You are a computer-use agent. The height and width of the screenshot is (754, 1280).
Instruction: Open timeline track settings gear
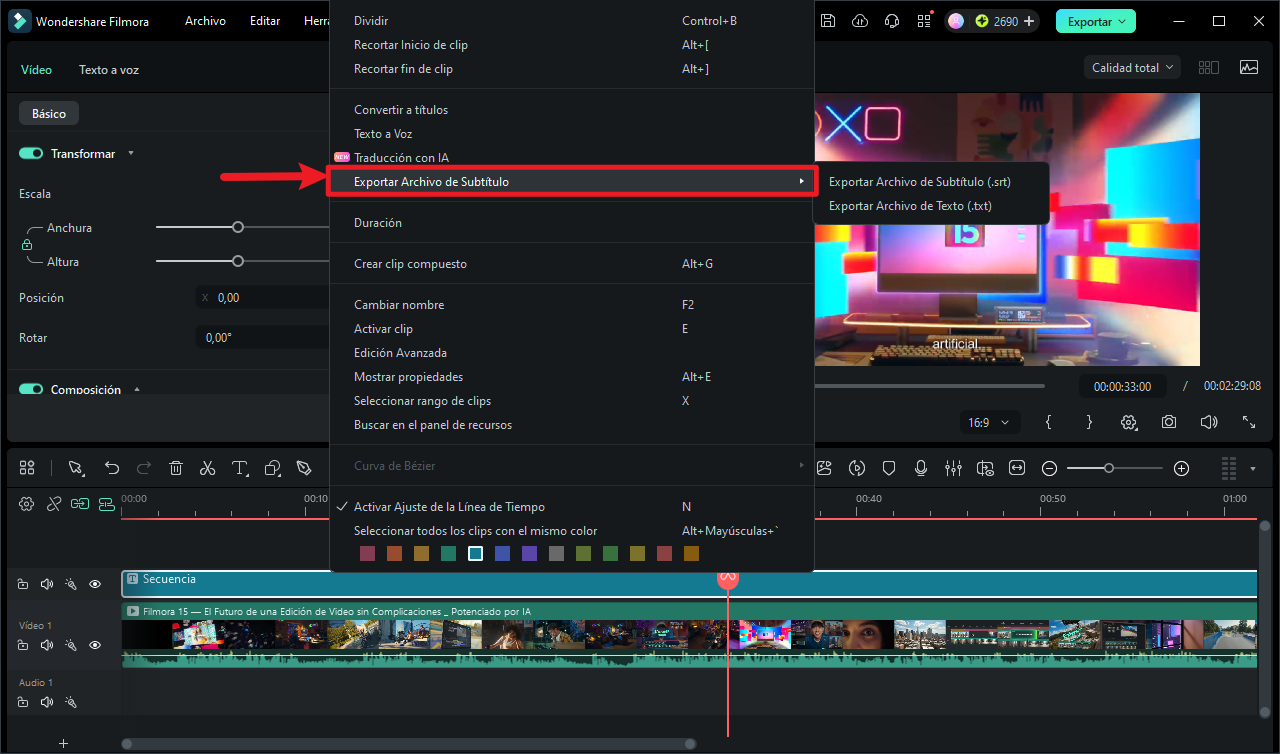[x=27, y=504]
